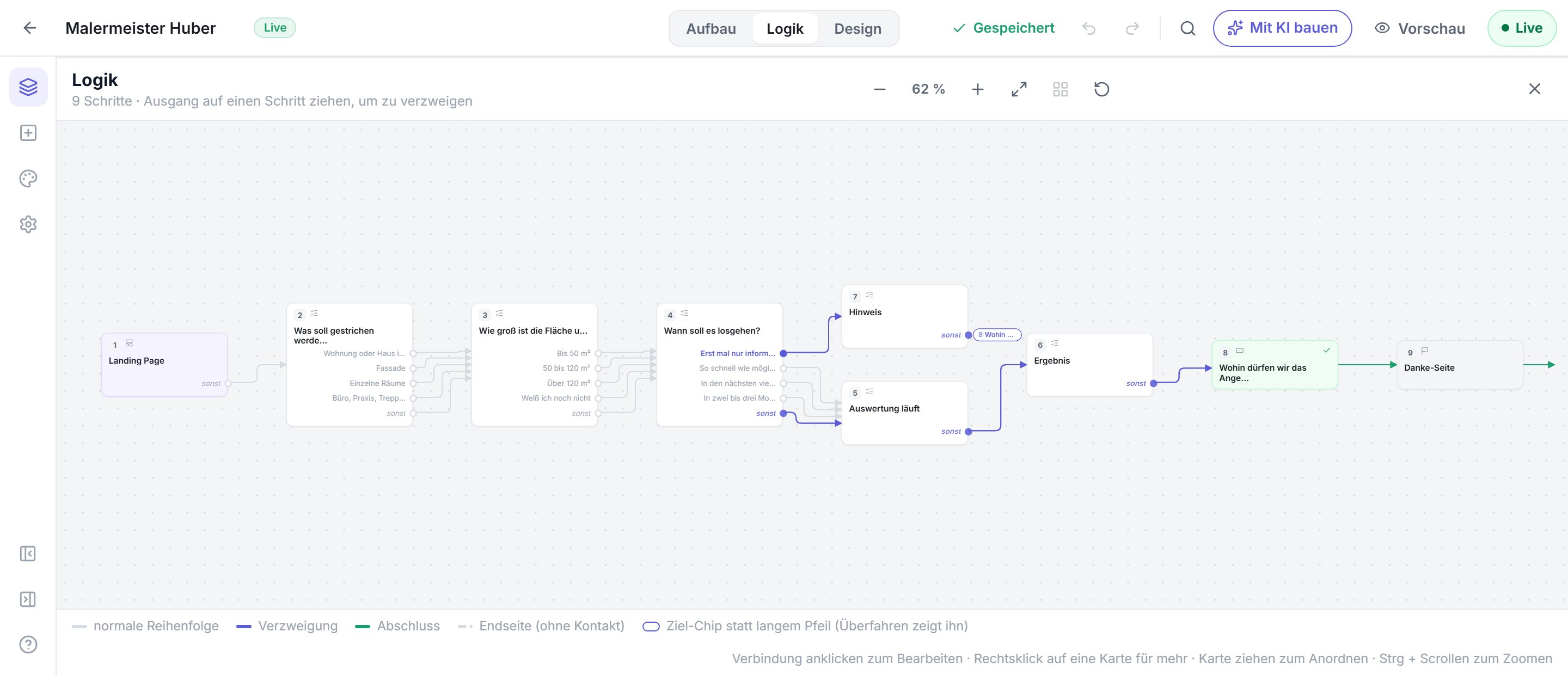The width and height of the screenshot is (1568, 675).
Task: Zoom out with the minus icon
Action: click(880, 89)
